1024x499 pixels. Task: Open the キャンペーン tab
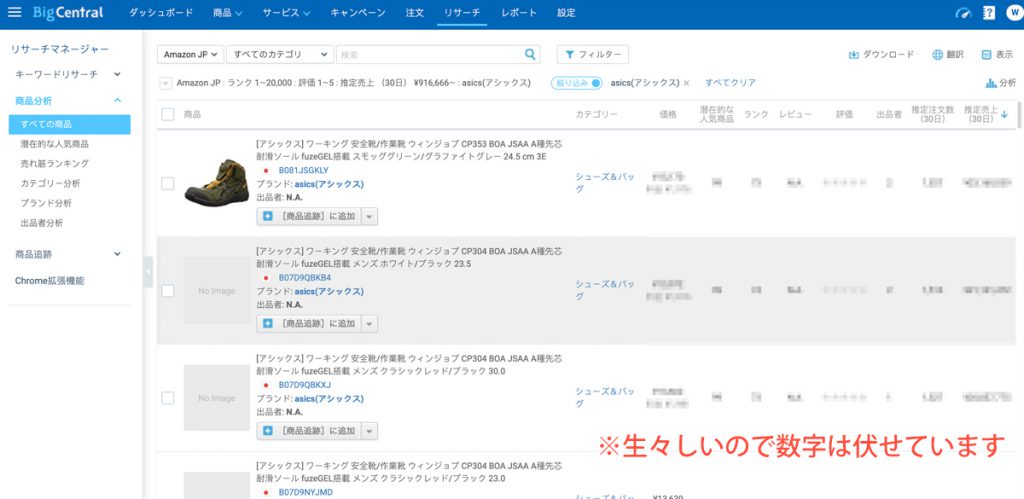[x=358, y=13]
